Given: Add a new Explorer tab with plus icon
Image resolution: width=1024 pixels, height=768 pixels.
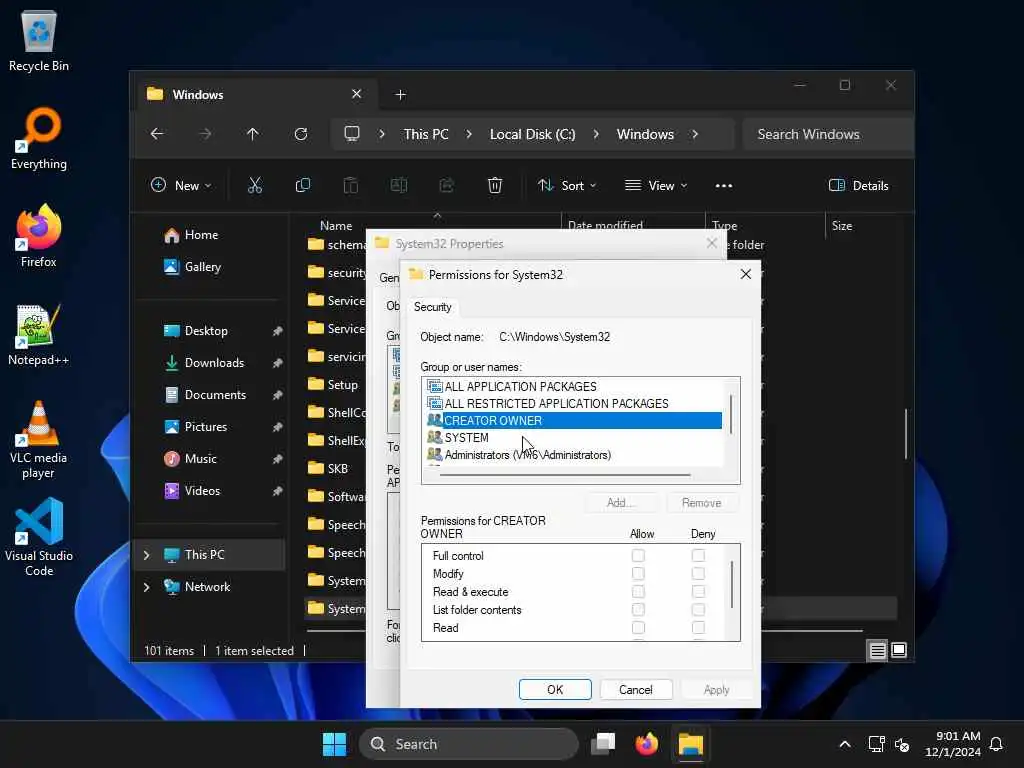Looking at the screenshot, I should pyautogui.click(x=400, y=95).
